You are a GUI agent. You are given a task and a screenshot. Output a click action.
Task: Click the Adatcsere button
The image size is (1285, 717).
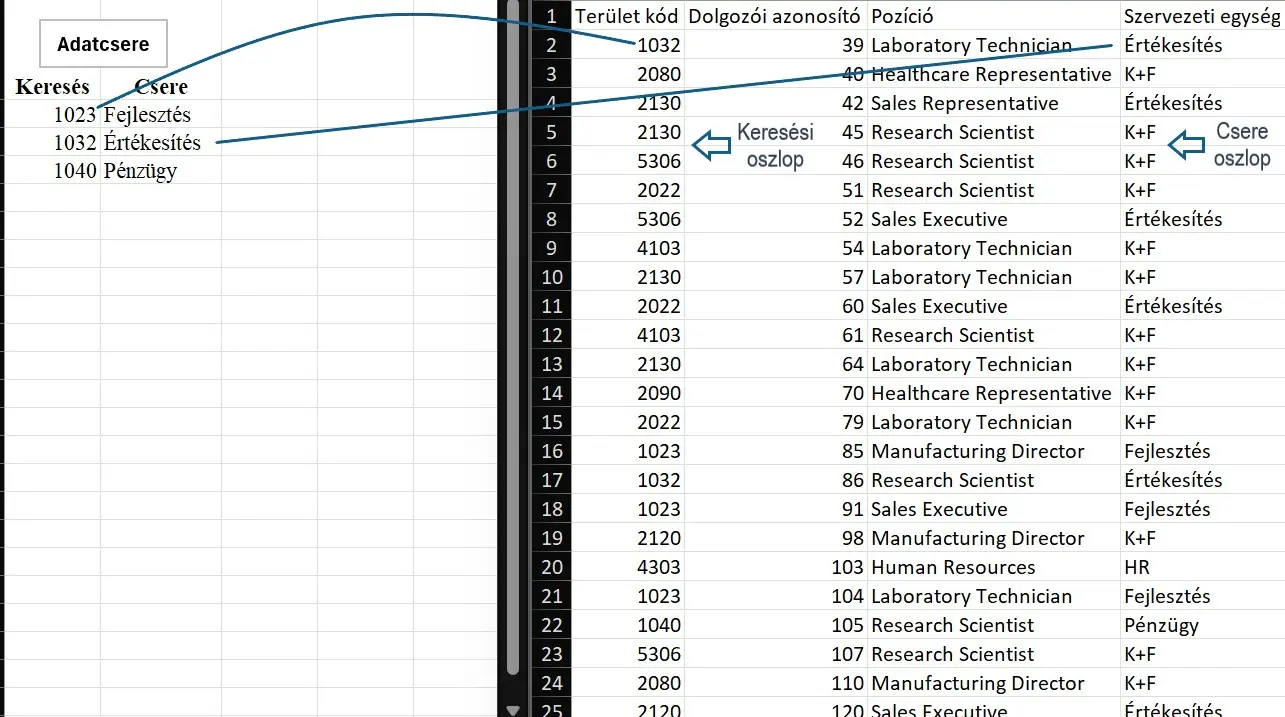tap(103, 45)
